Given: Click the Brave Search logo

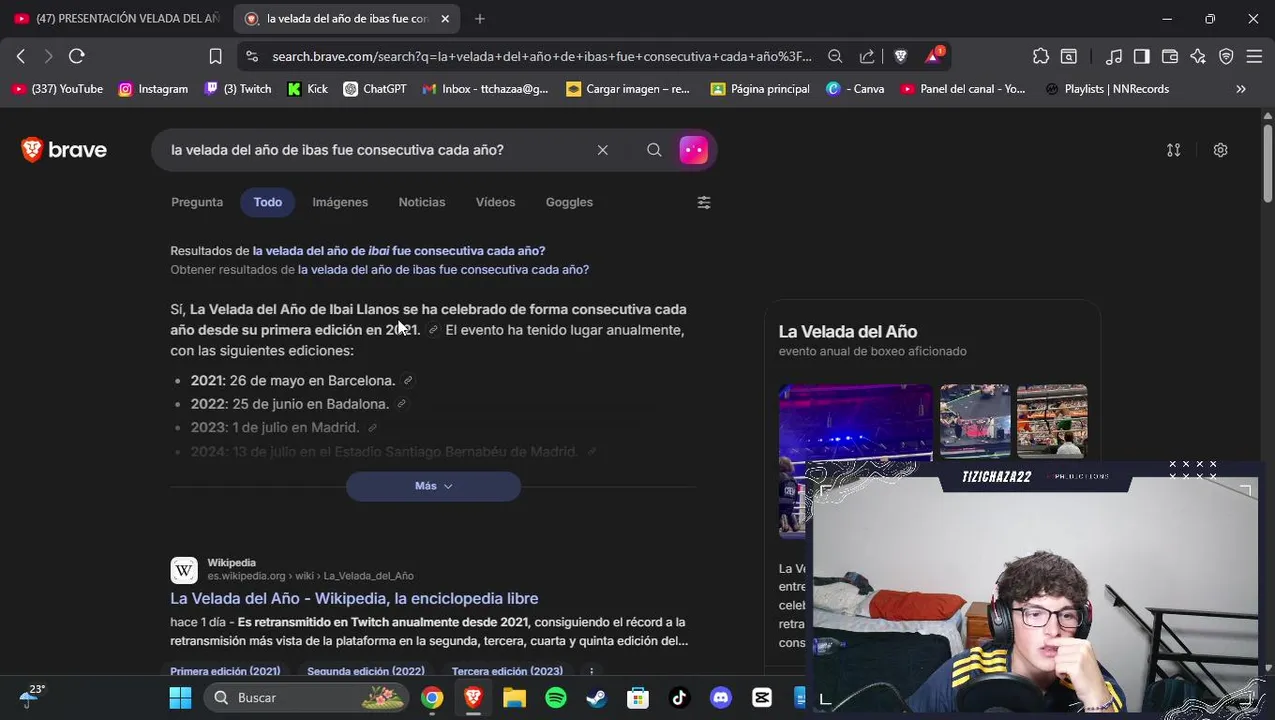Looking at the screenshot, I should pos(64,150).
